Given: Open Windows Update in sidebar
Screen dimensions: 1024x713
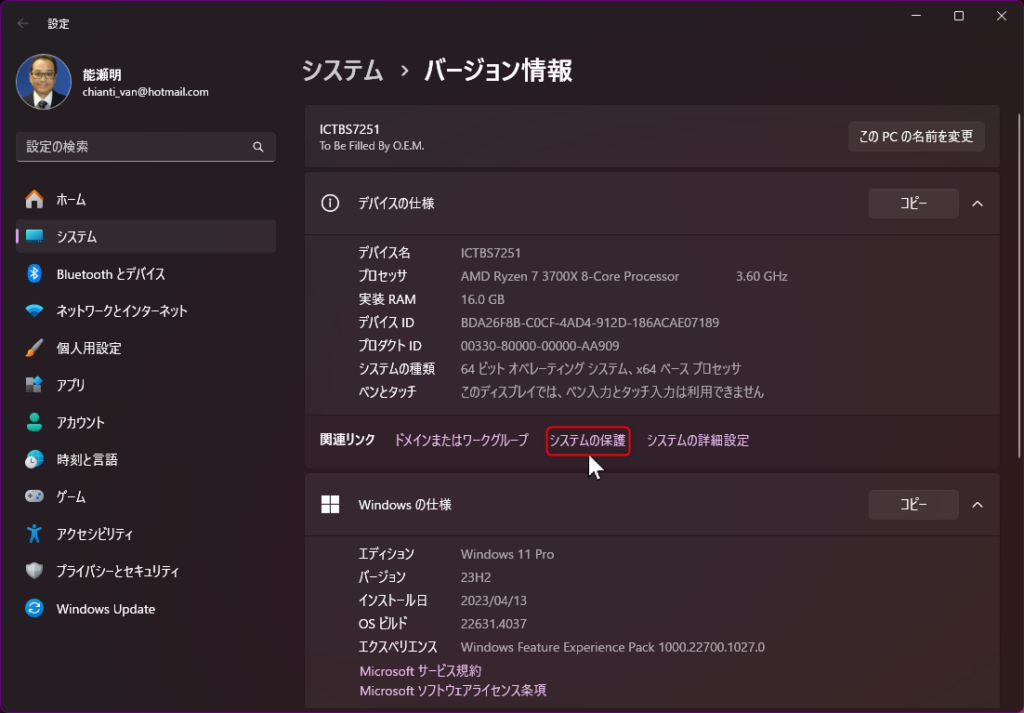Looking at the screenshot, I should tap(146, 609).
